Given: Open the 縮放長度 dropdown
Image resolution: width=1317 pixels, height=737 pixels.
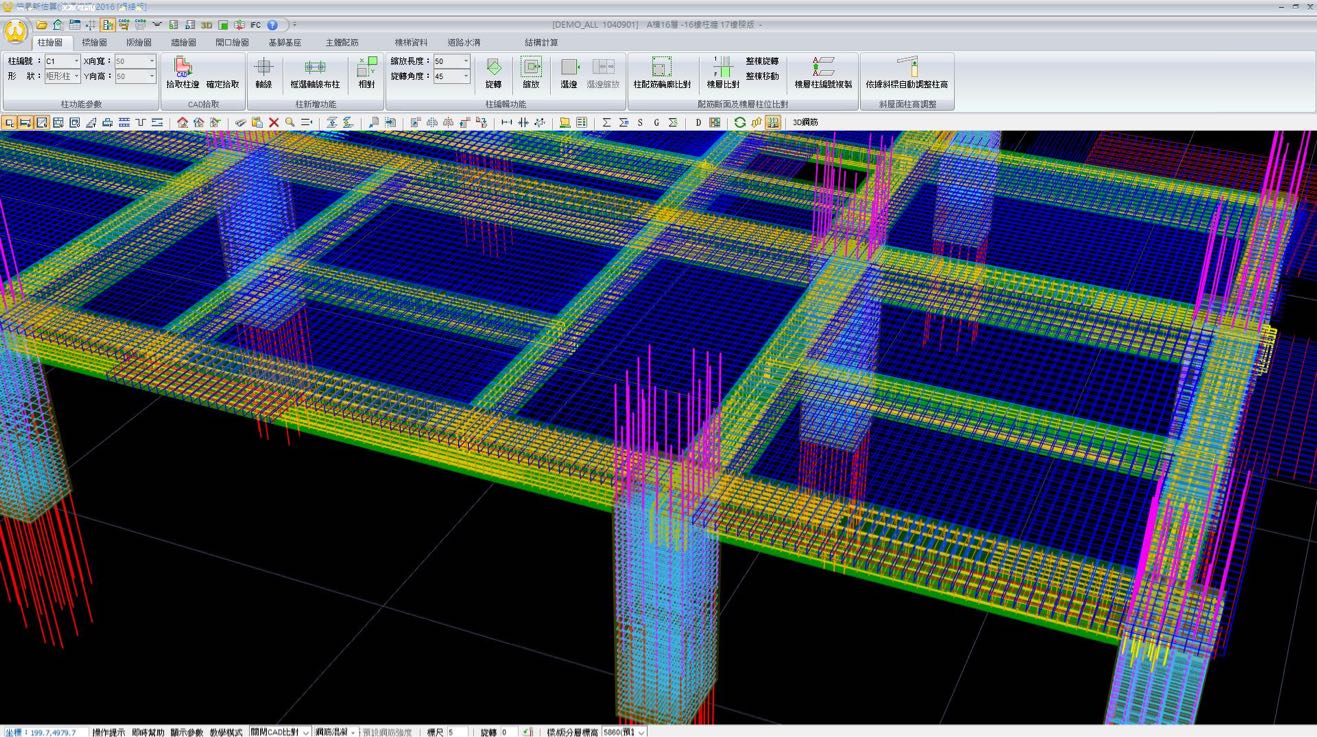Looking at the screenshot, I should click(x=465, y=61).
